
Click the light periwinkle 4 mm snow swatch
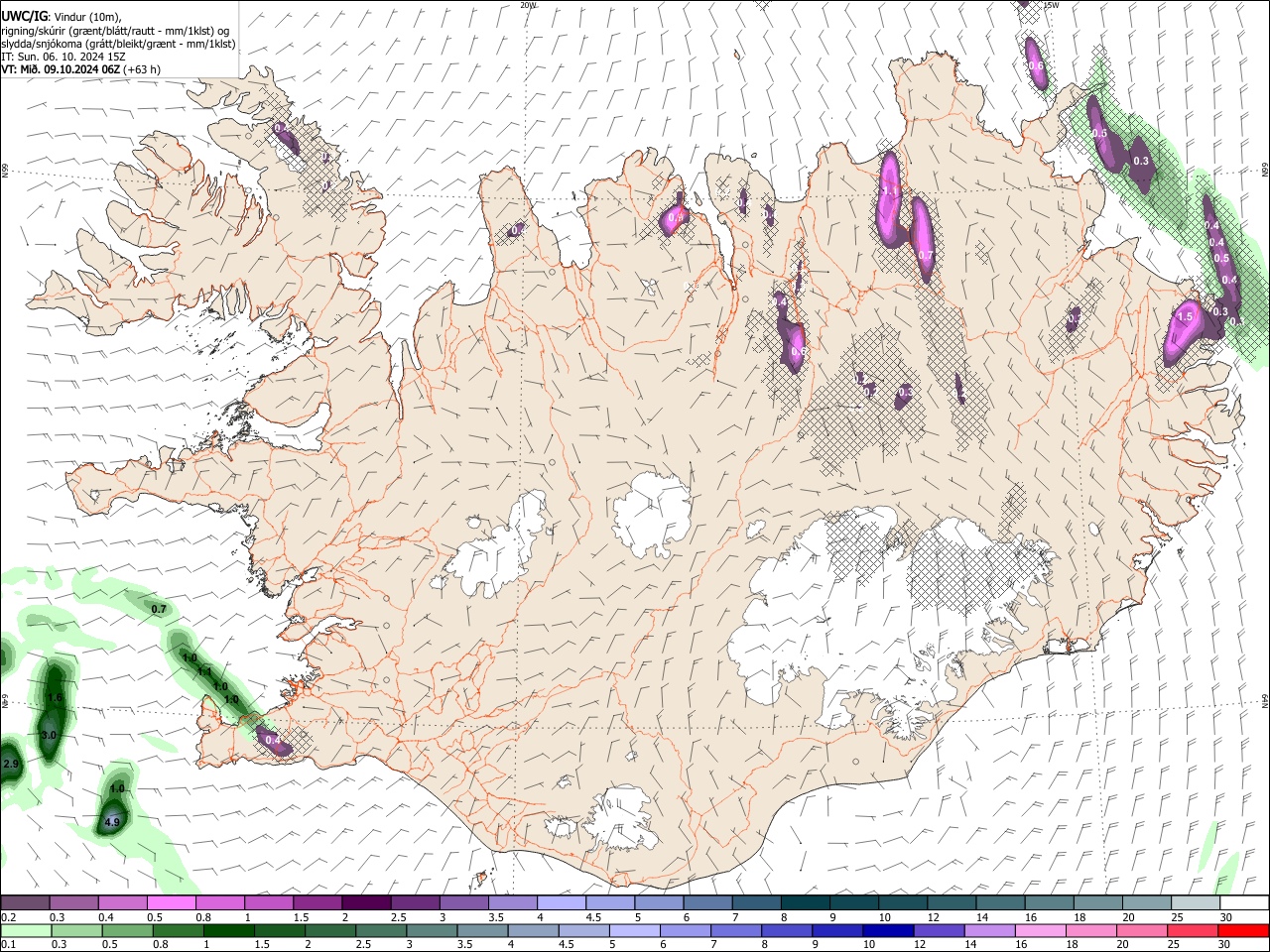pos(562,902)
